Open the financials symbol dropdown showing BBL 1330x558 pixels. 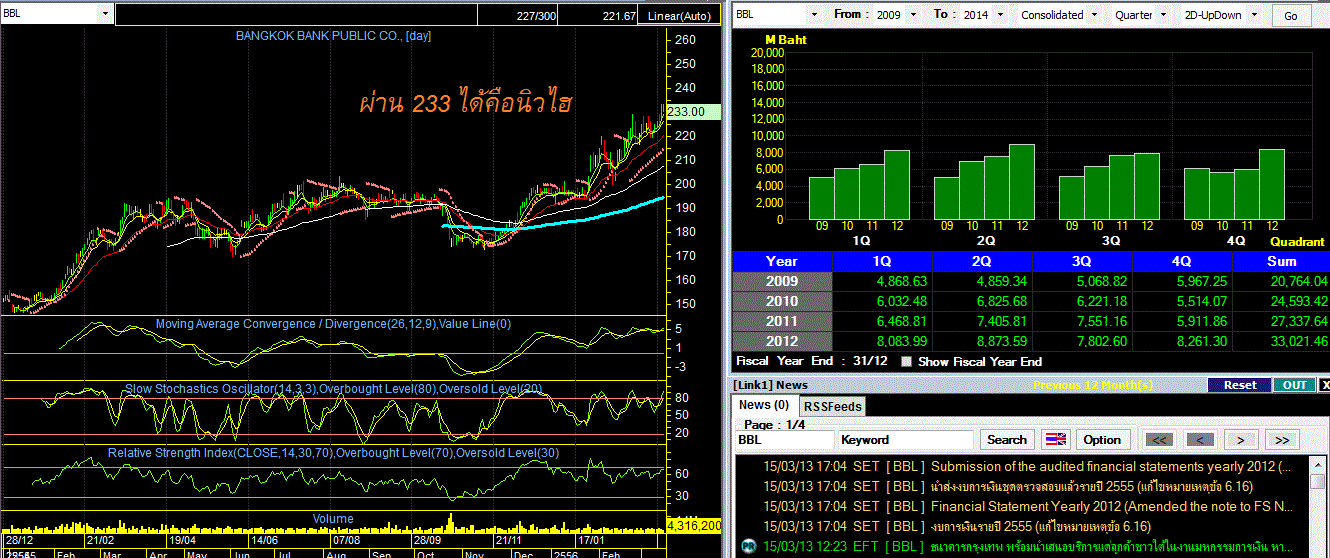(x=814, y=15)
